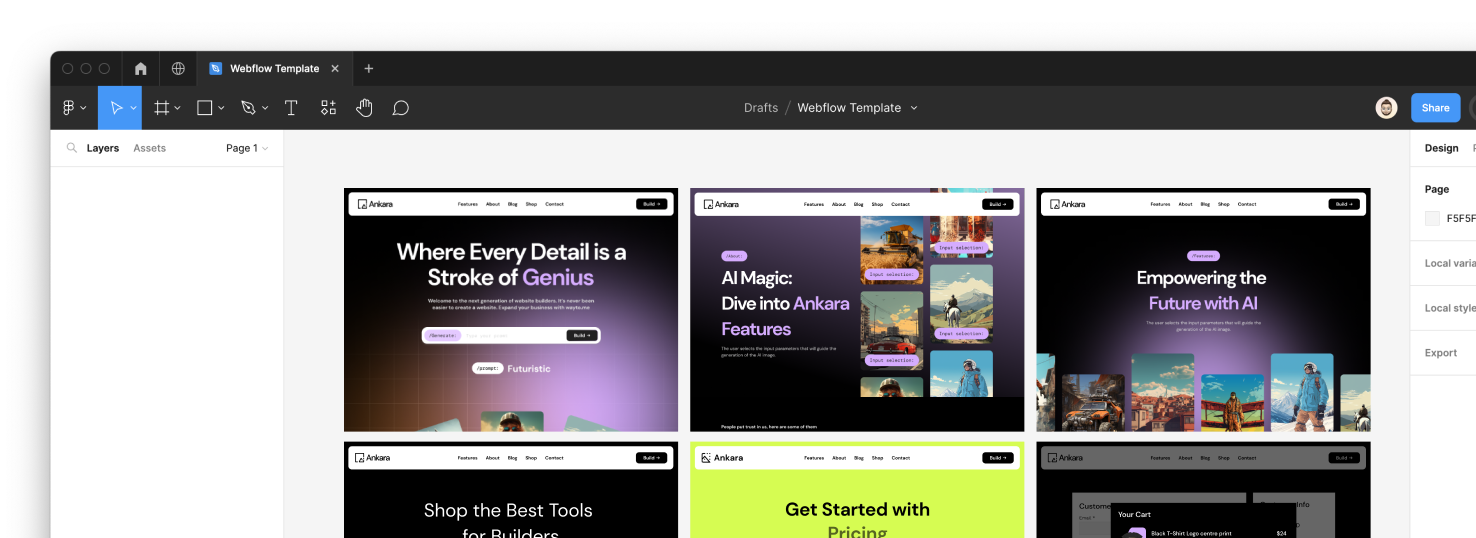Select the Pen tool
The height and width of the screenshot is (538, 1476).
tap(248, 108)
